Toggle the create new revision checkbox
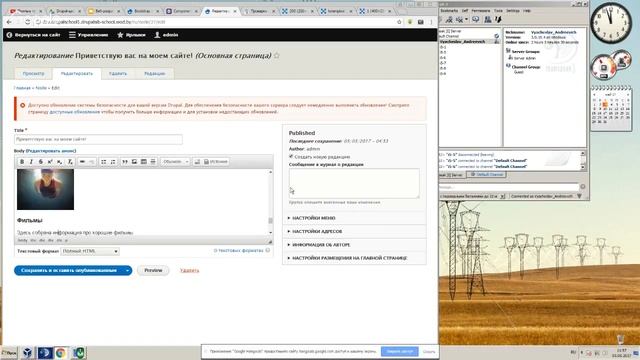This screenshot has height=360, width=640. (291, 156)
